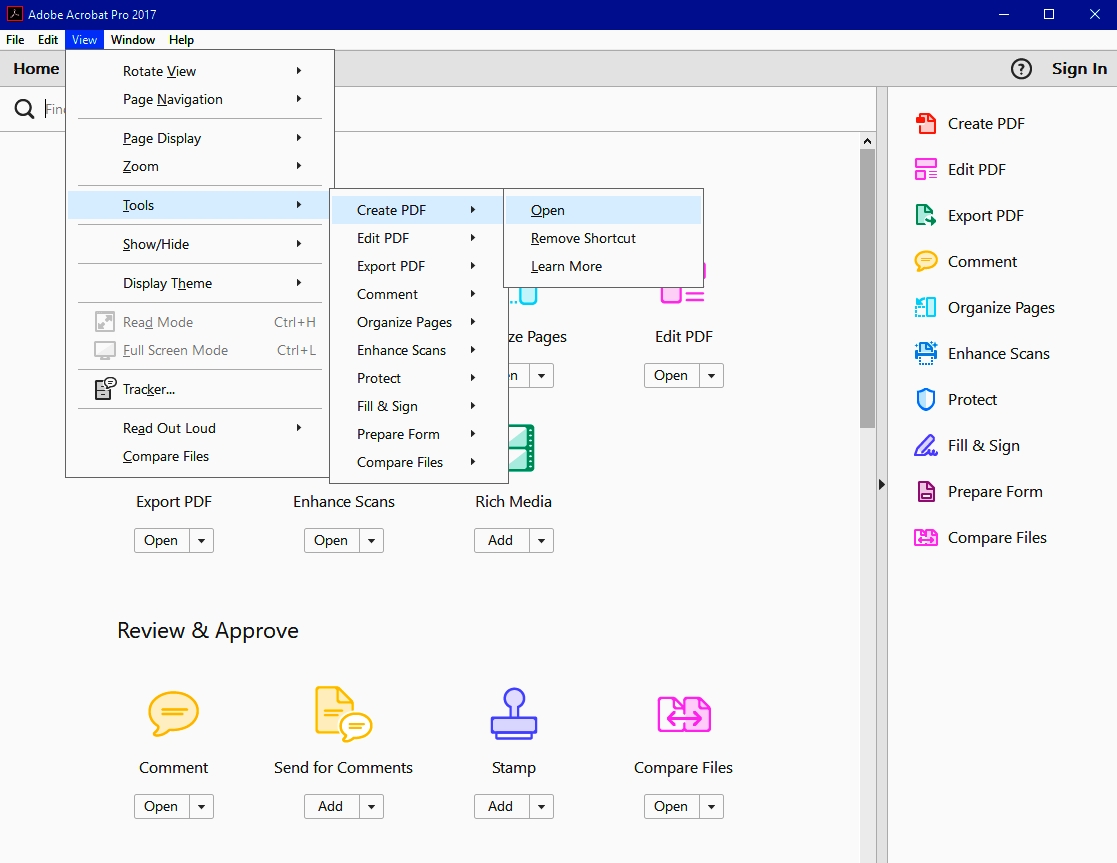The image size is (1117, 863).
Task: Click Add button under Stamp
Action: click(502, 806)
